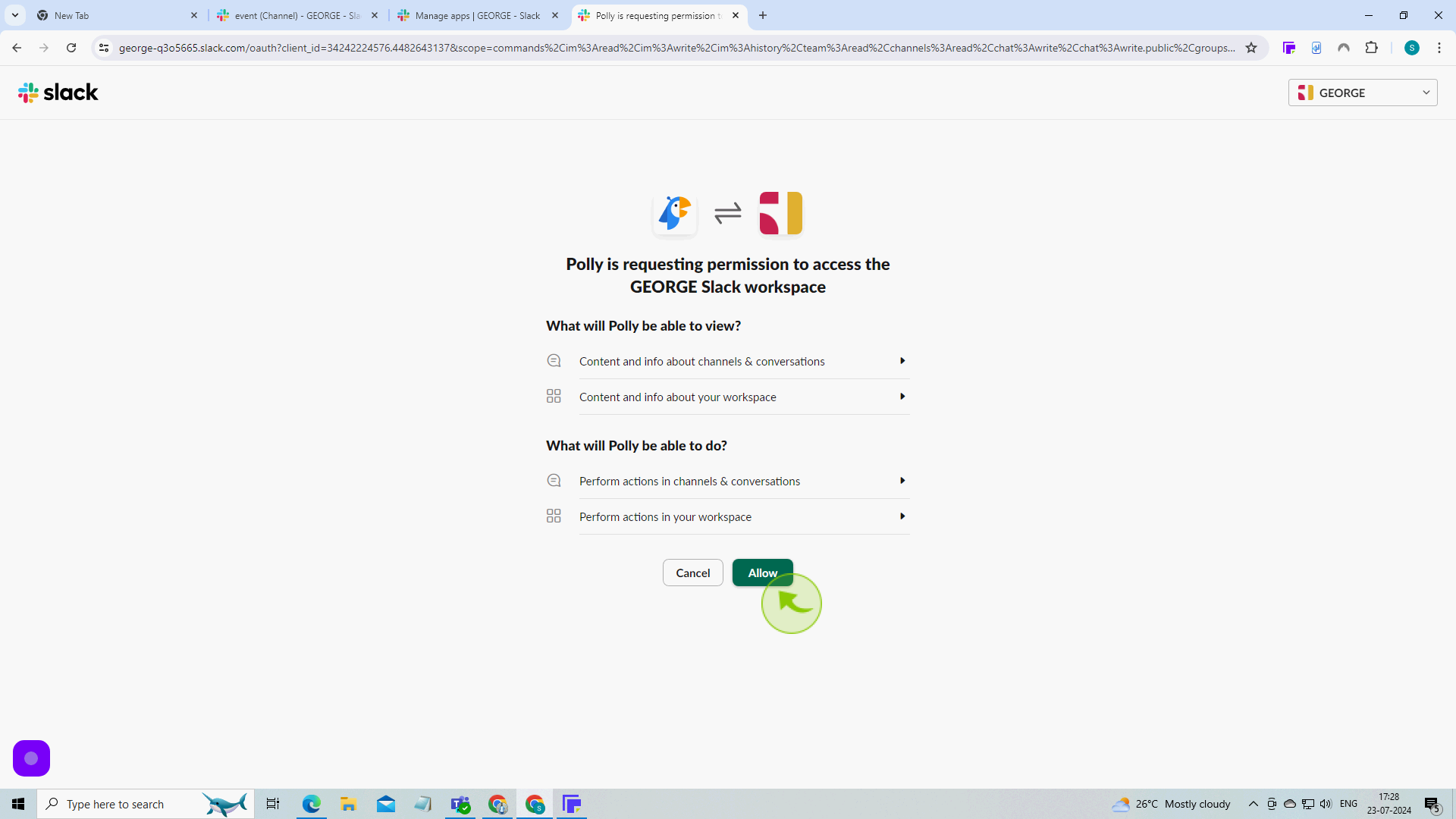Screen dimensions: 1456x819
Task: Open Task View on taskbar
Action: coord(273,804)
